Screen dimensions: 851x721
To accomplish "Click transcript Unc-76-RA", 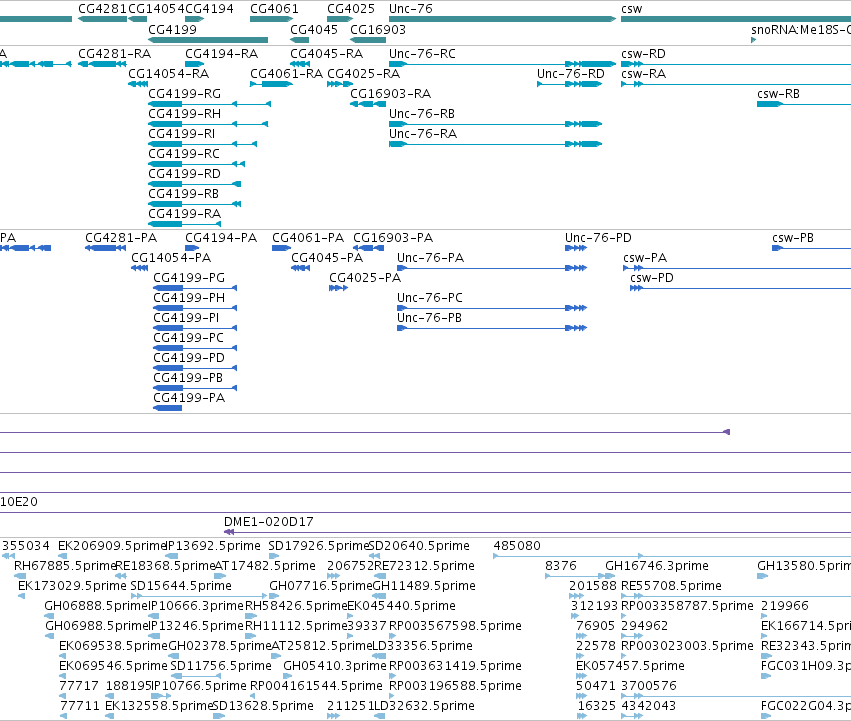I will click(496, 144).
